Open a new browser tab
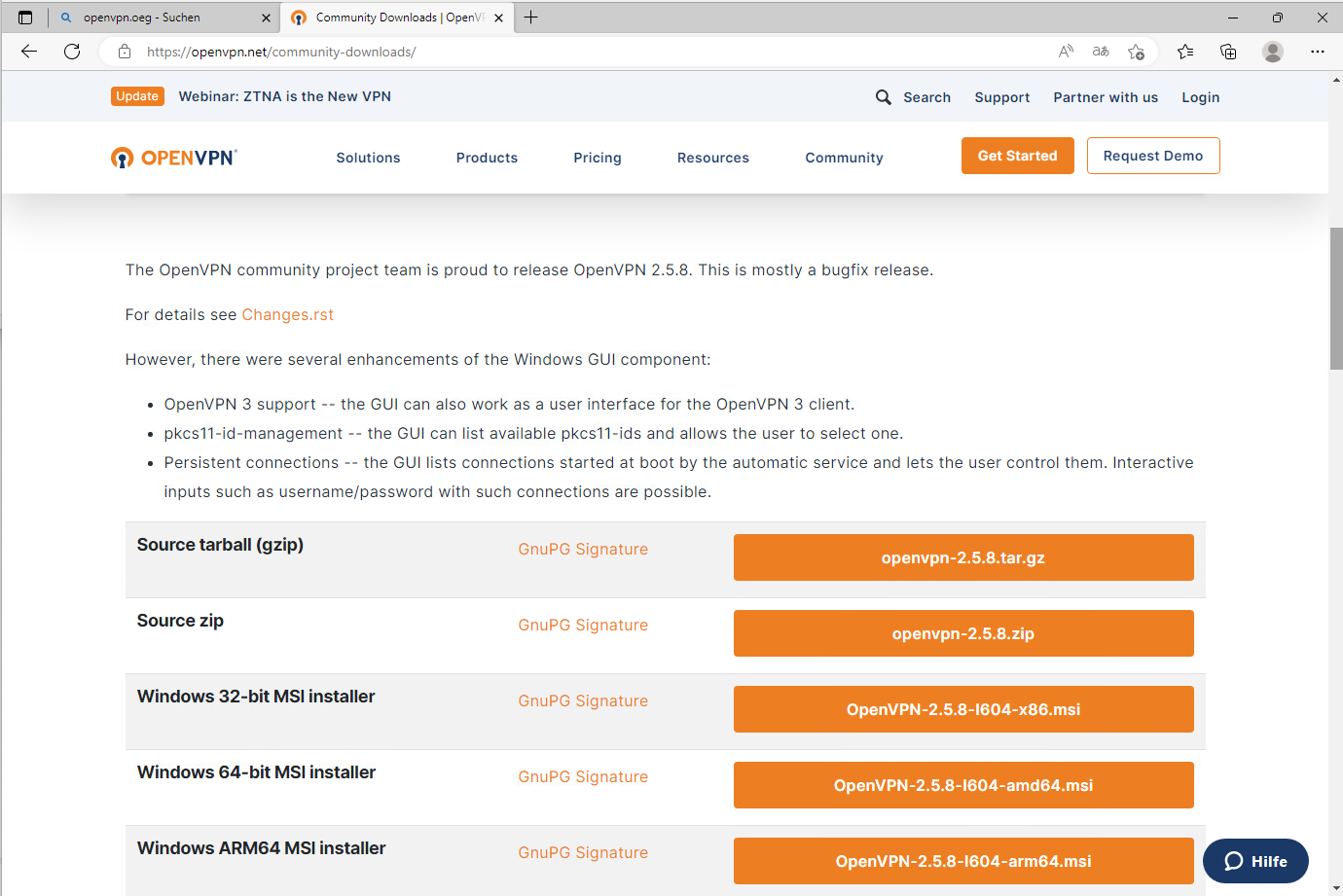1343x896 pixels. pyautogui.click(x=530, y=18)
